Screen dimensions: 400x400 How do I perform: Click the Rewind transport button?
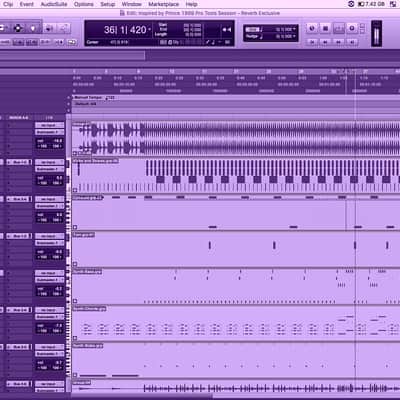click(x=325, y=42)
